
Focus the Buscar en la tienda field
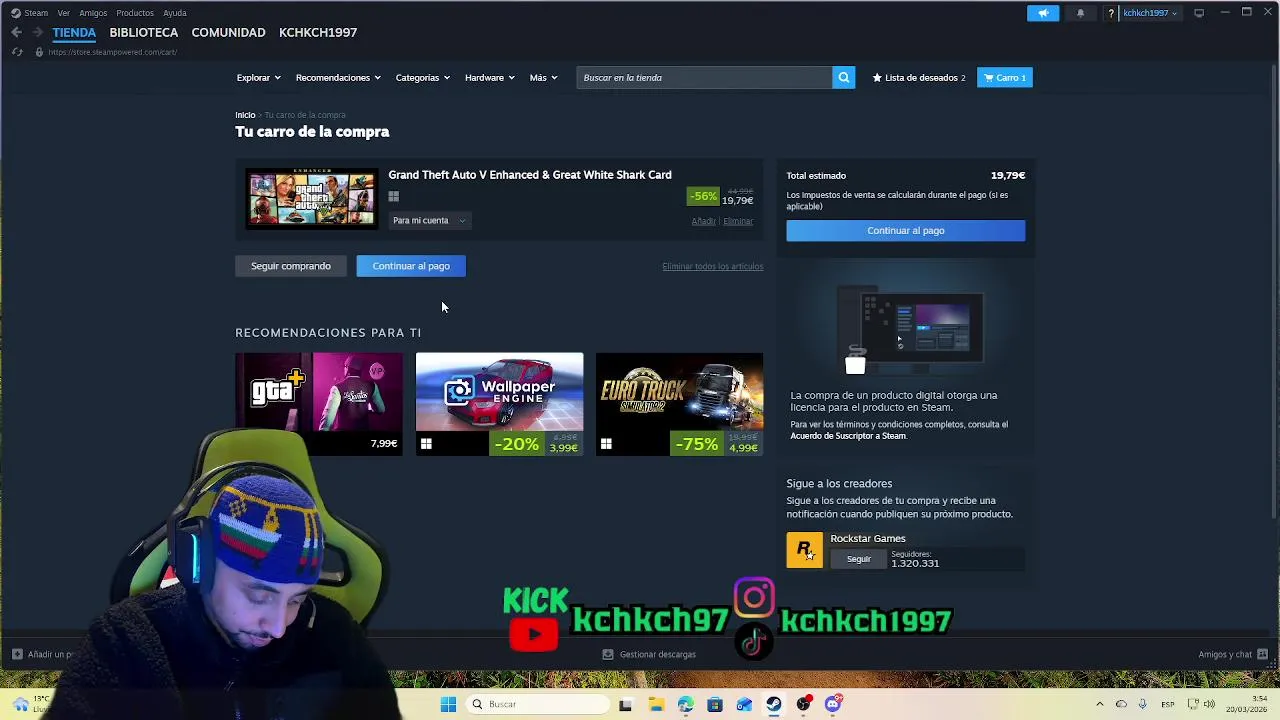704,77
